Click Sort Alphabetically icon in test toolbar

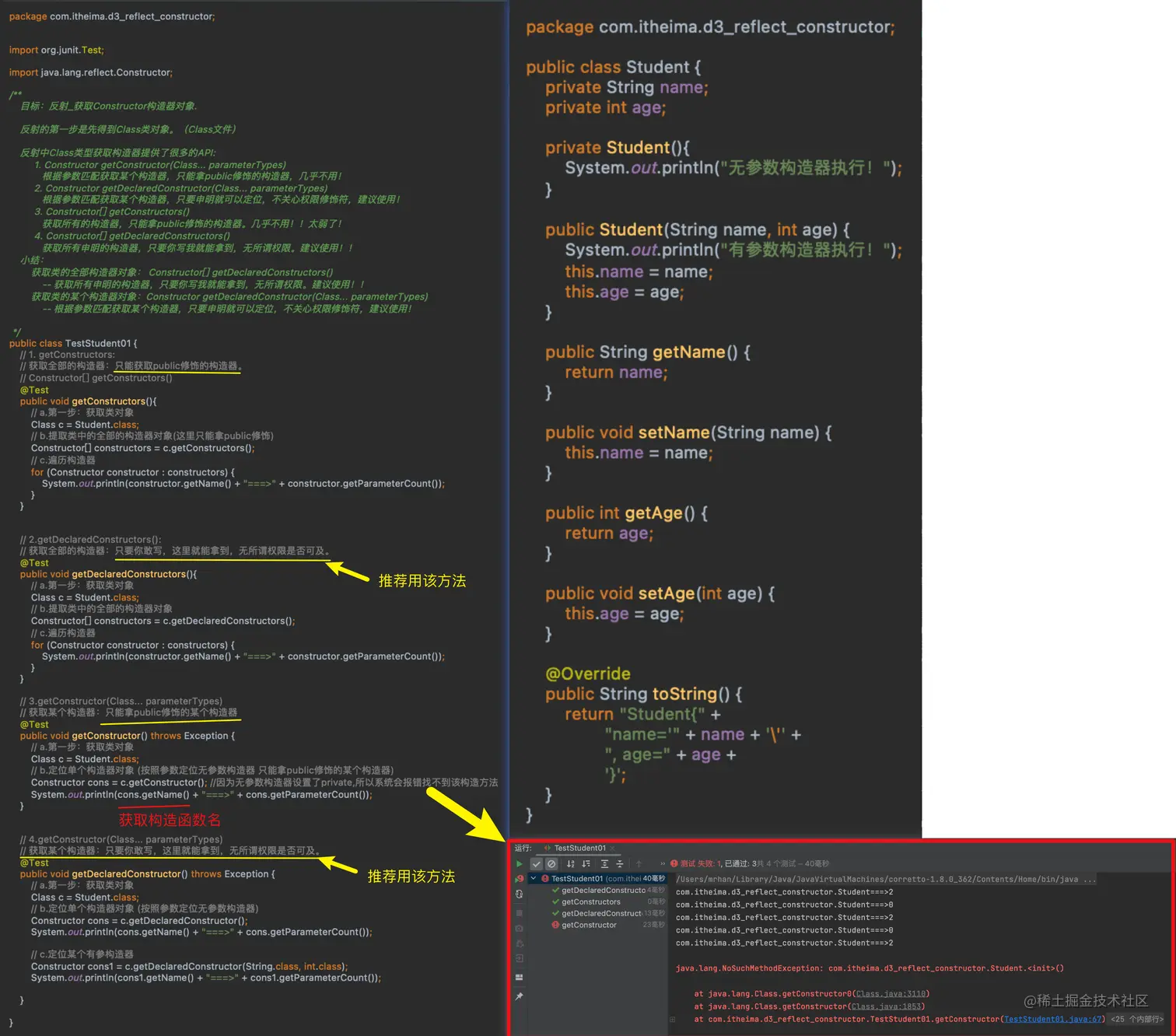click(570, 863)
